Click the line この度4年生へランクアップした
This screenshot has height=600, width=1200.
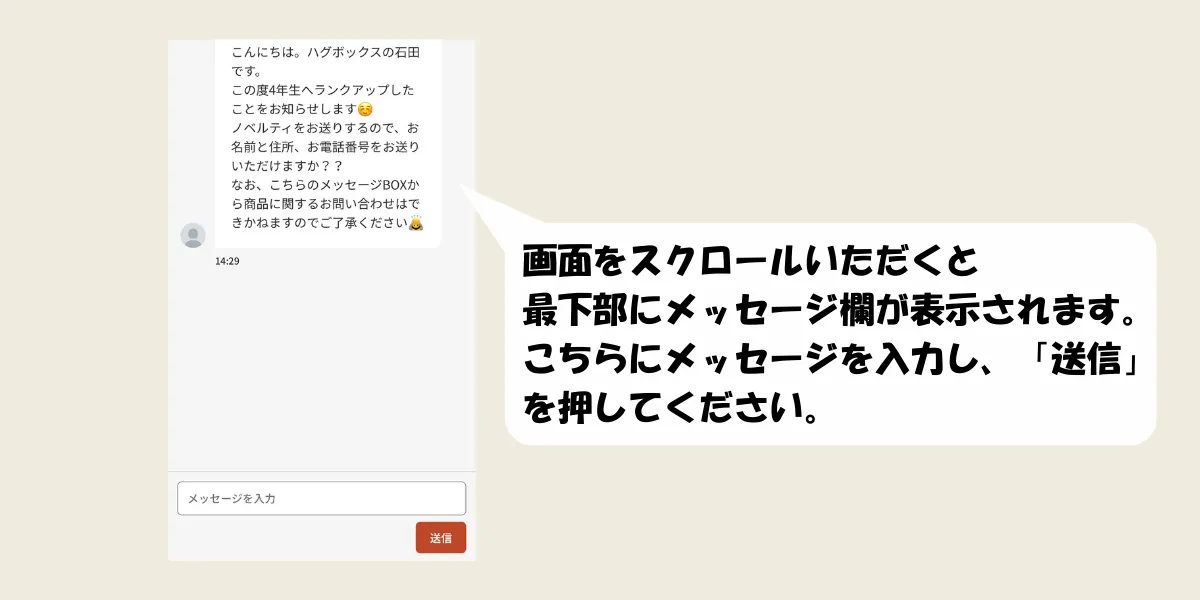(322, 90)
